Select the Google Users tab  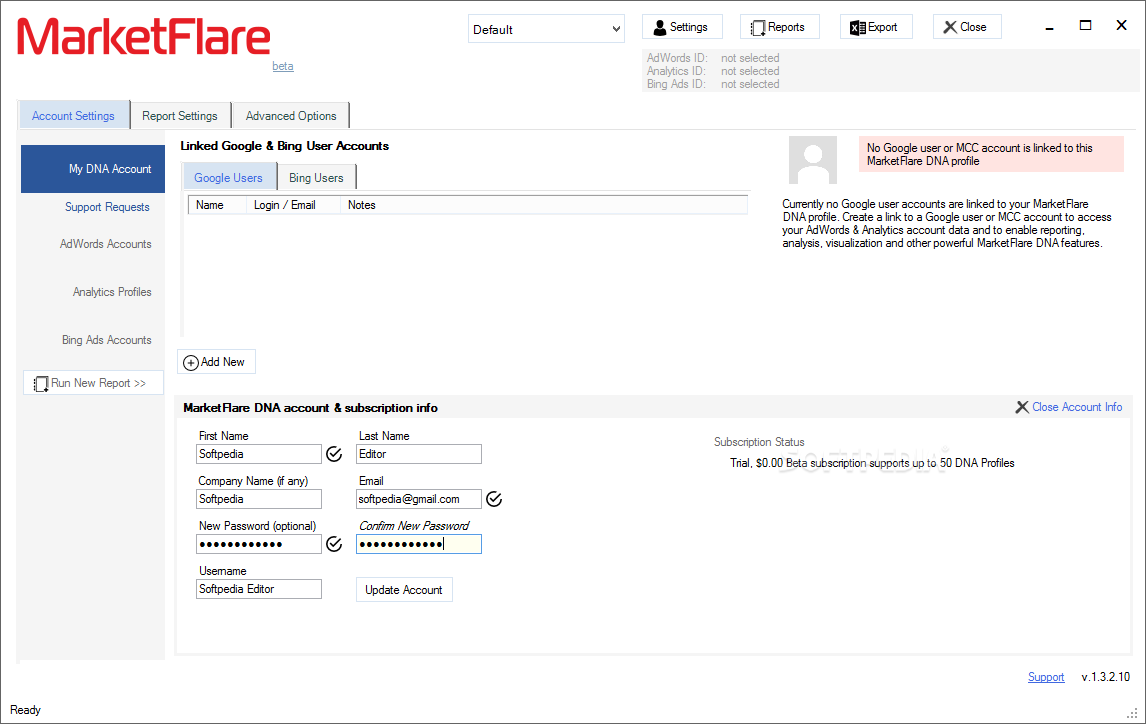click(x=228, y=178)
